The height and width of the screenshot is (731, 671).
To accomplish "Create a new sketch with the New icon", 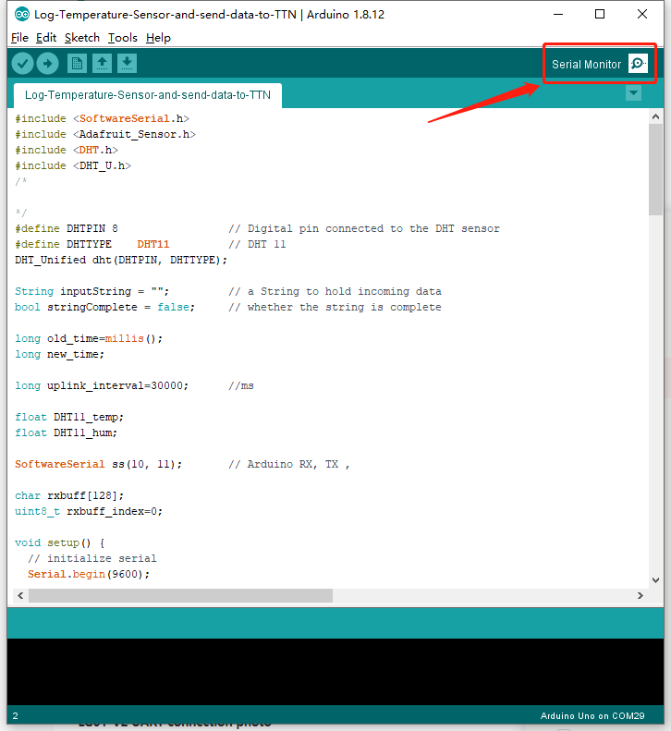I will click(x=77, y=63).
